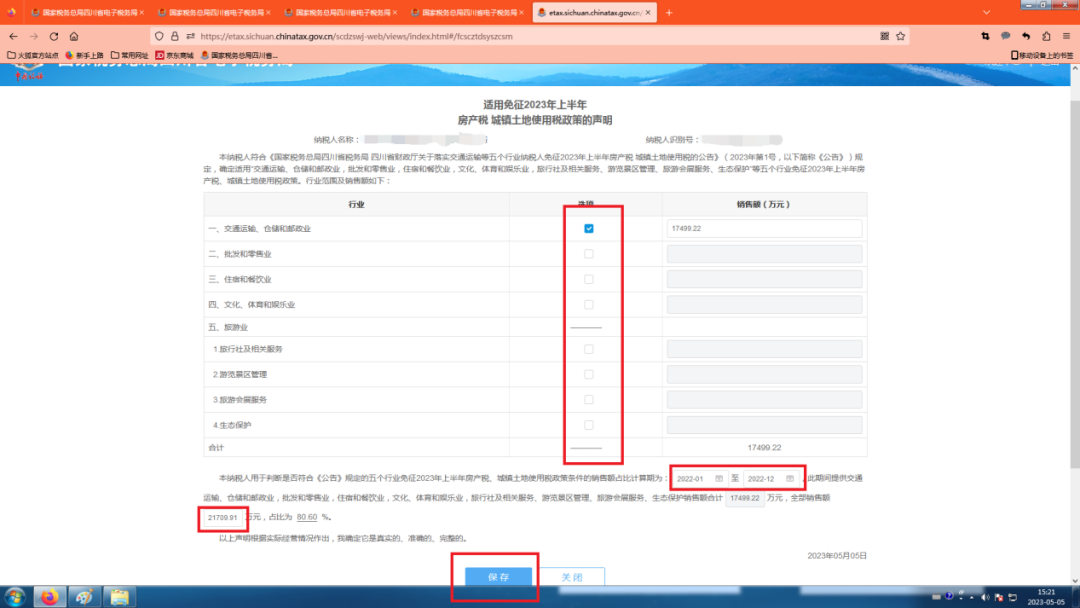This screenshot has height=608, width=1080.
Task: Click the 批发和零售业 sales amount field
Action: click(x=764, y=254)
